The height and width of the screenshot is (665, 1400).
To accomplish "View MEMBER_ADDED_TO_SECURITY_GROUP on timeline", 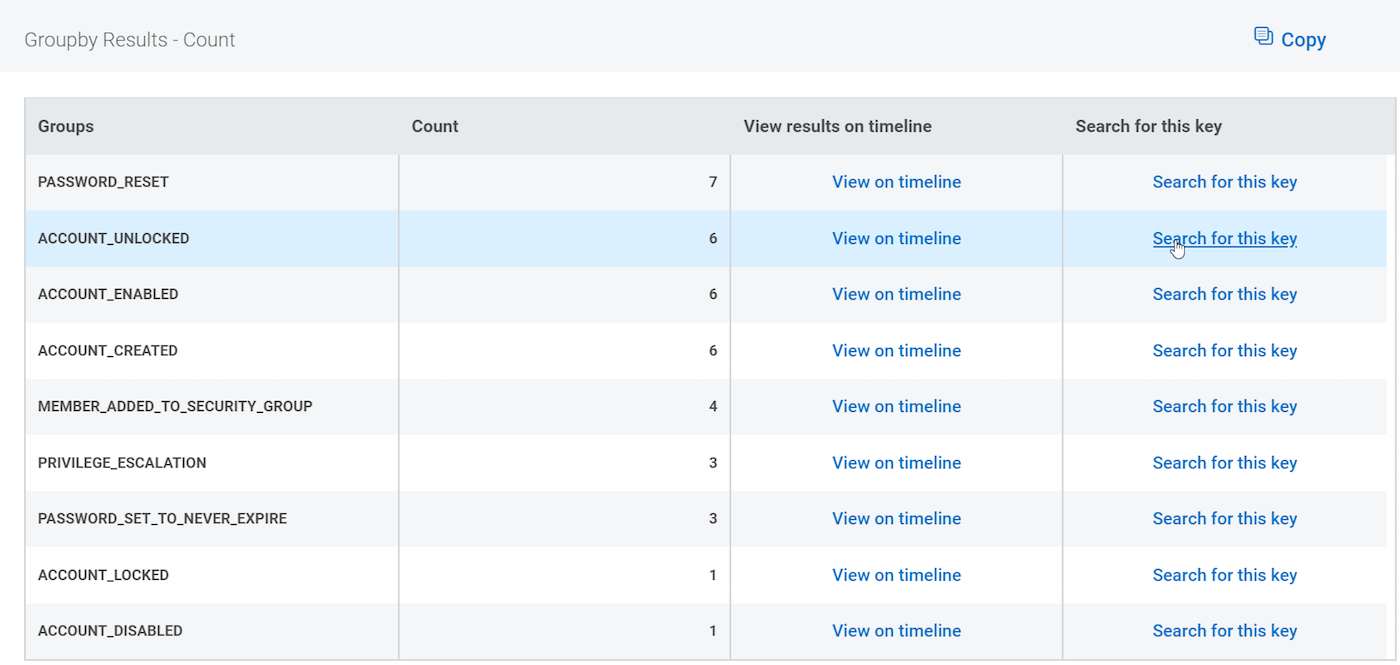I will point(896,406).
